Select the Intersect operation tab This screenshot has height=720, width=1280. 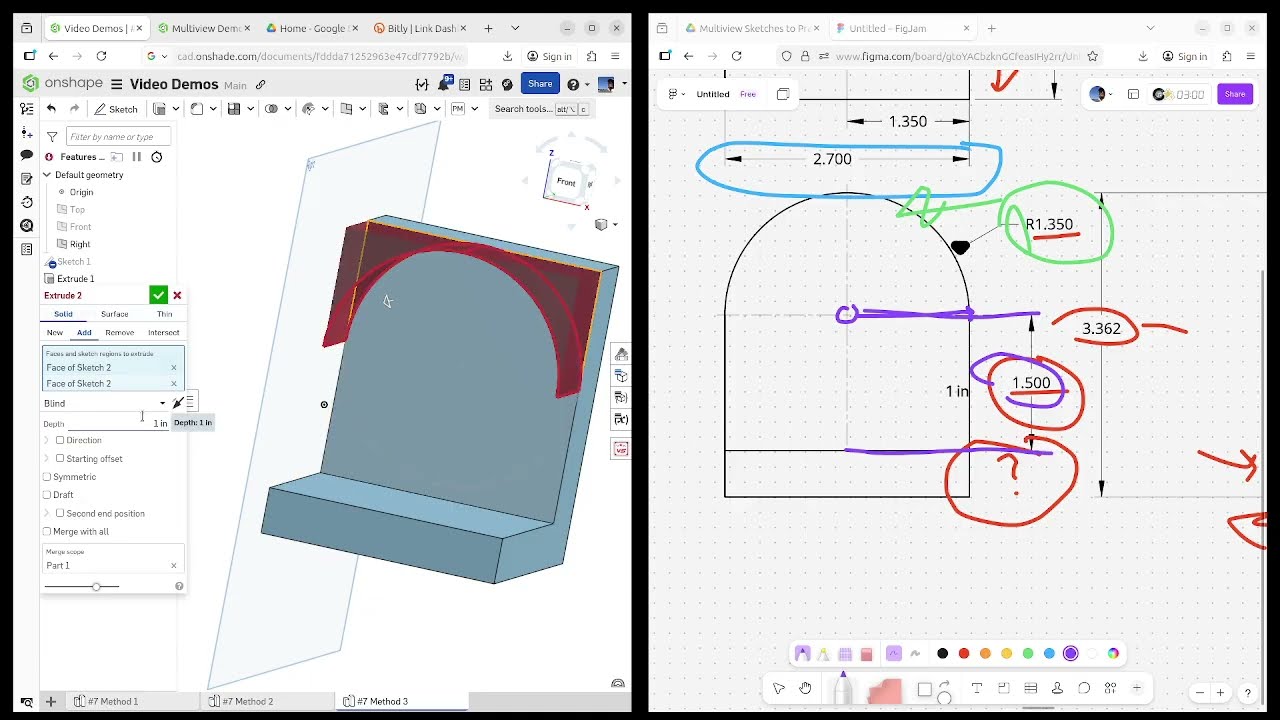163,332
